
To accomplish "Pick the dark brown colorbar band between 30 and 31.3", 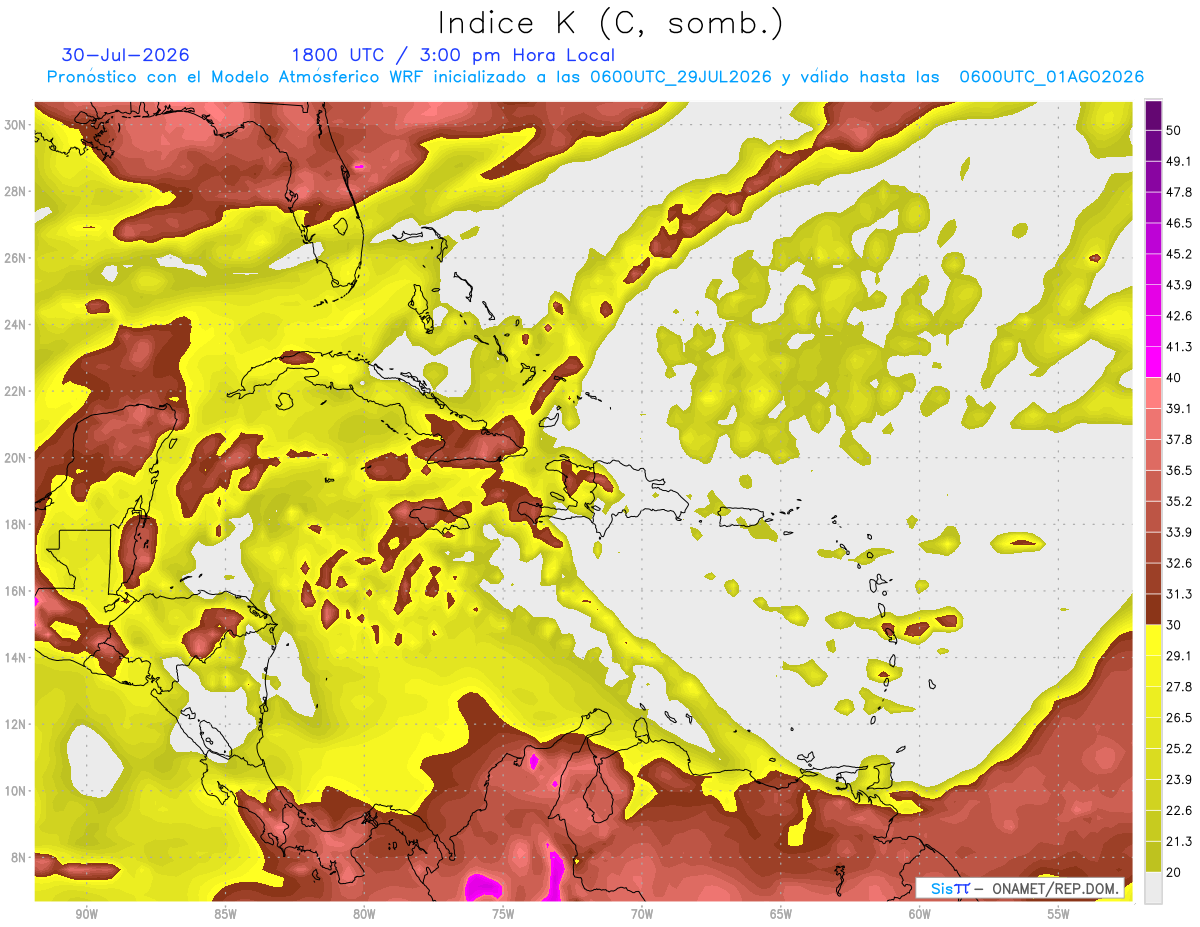I will (1153, 609).
